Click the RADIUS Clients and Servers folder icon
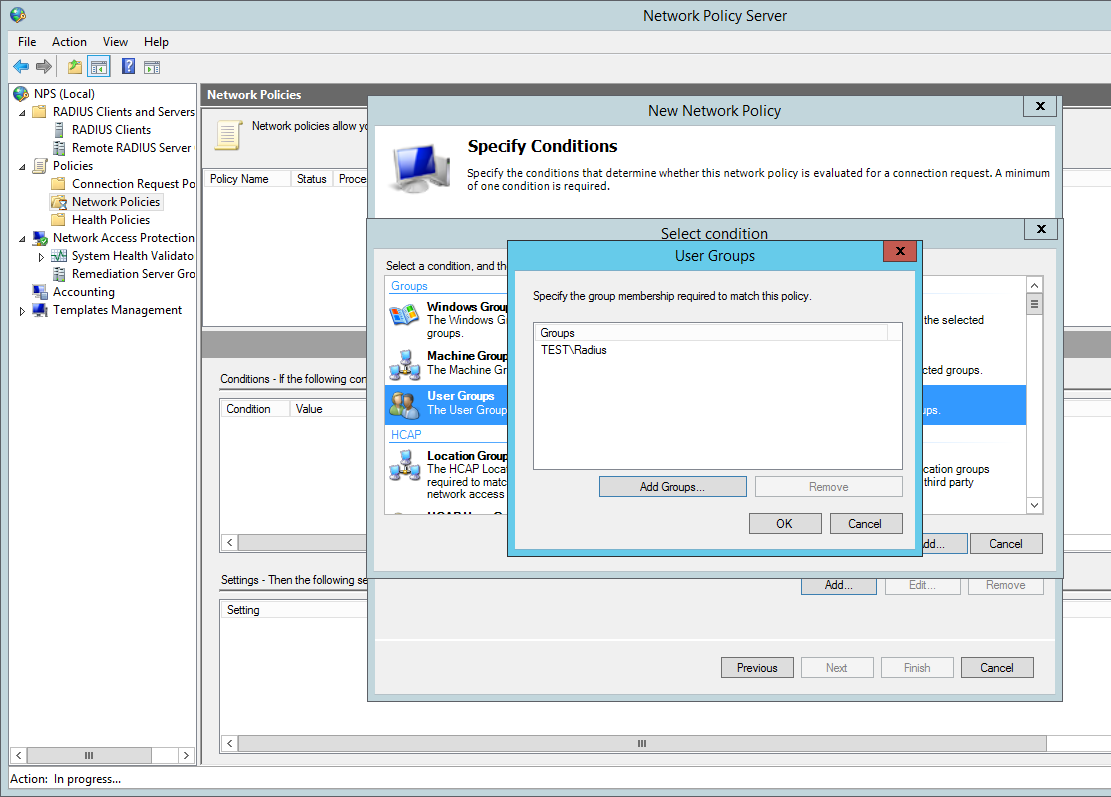Screen dimensions: 1111x797 [40, 112]
